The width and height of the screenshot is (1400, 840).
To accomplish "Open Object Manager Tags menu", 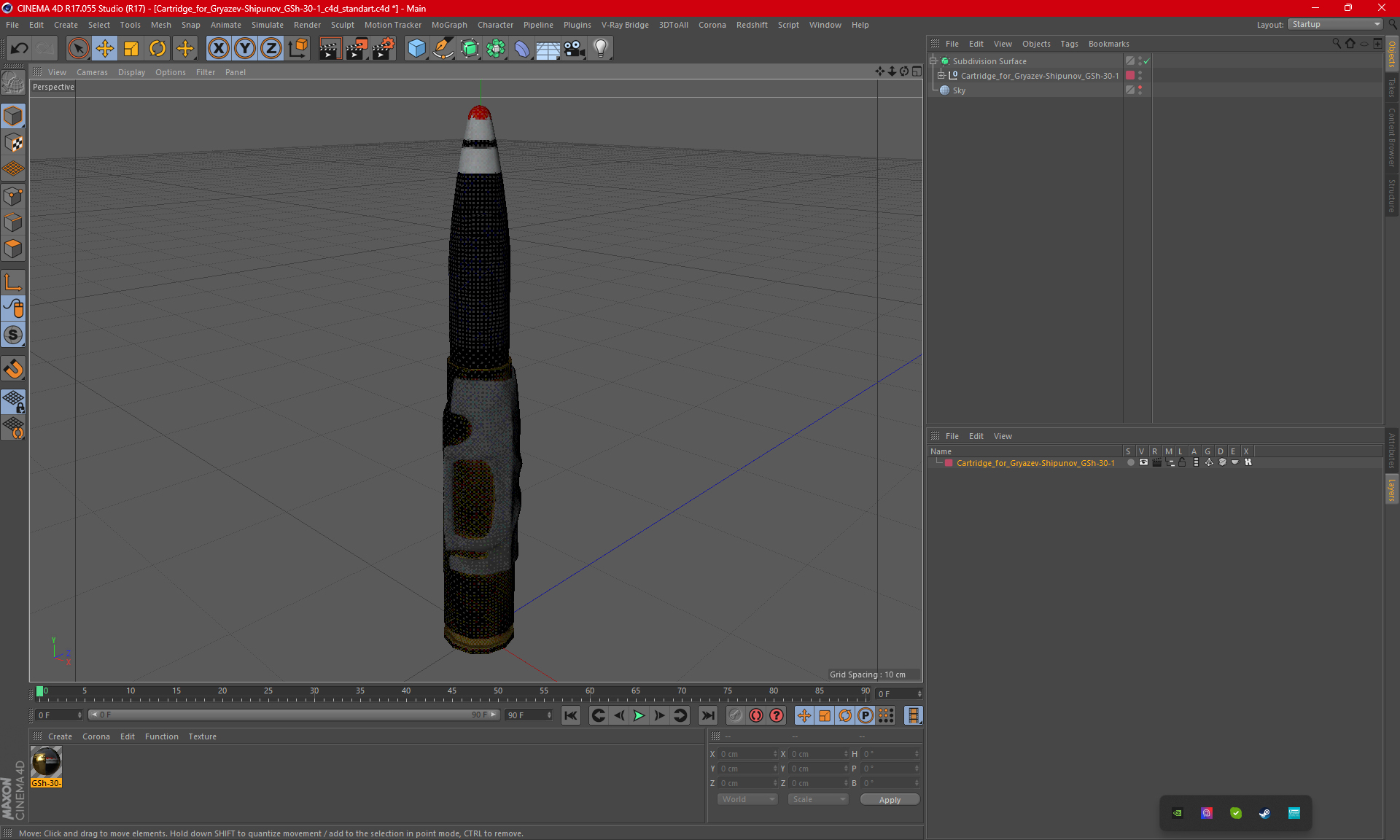I will (x=1069, y=44).
